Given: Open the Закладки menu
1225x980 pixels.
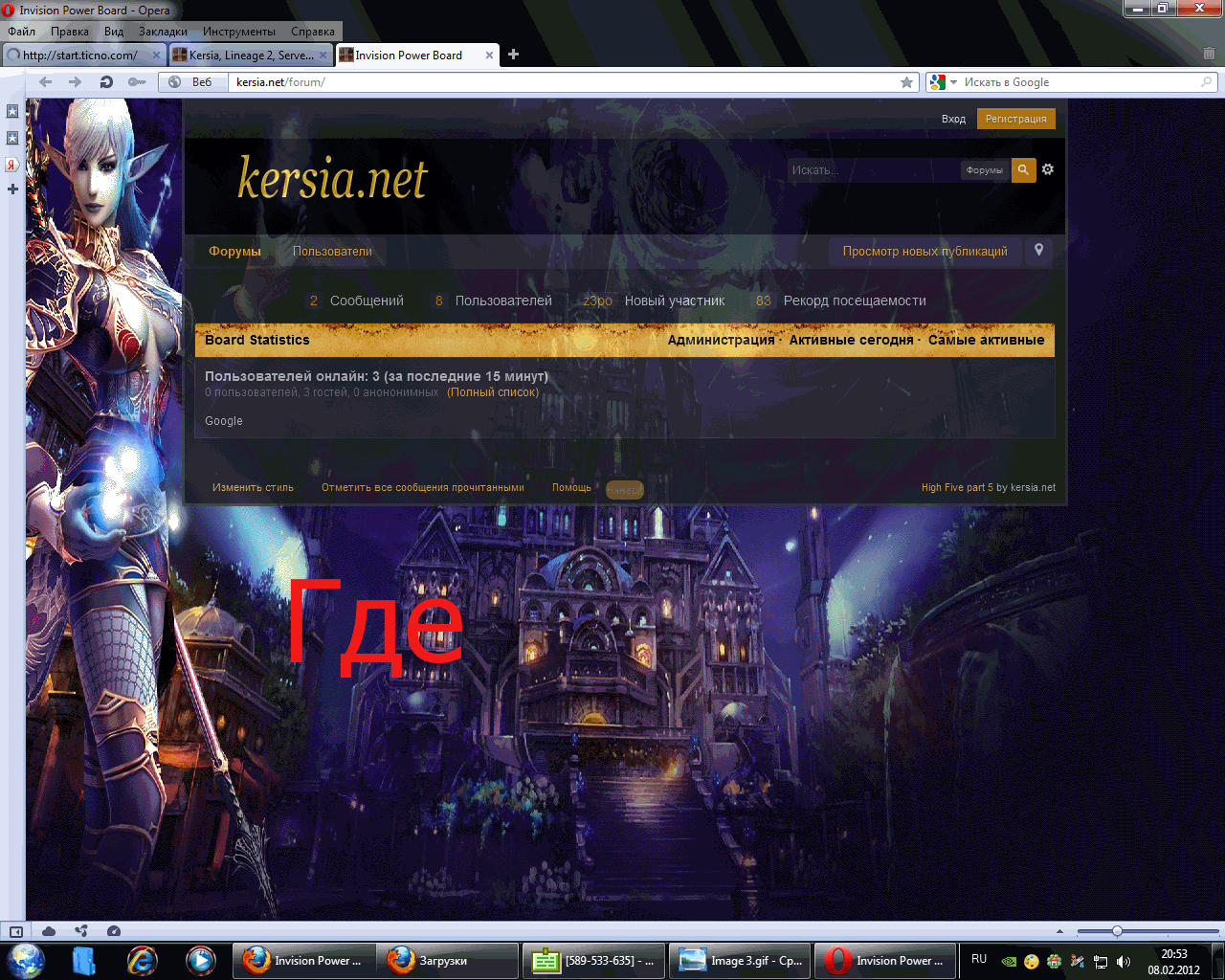Looking at the screenshot, I should click(163, 32).
